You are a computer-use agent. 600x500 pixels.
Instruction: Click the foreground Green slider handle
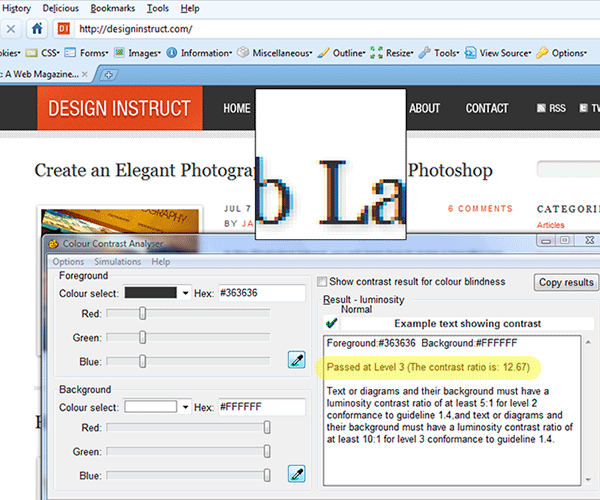pos(142,337)
